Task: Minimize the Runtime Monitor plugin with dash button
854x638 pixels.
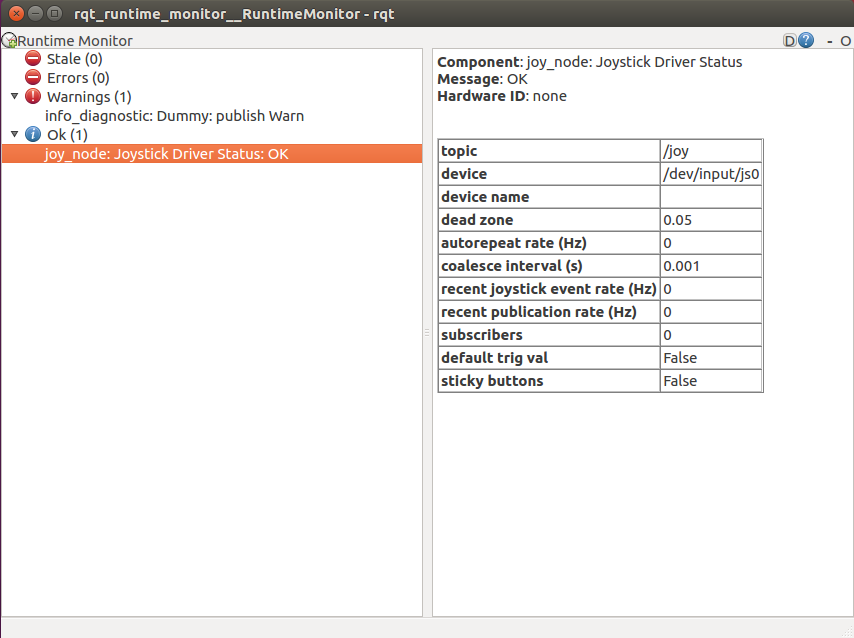Action: 832,41
